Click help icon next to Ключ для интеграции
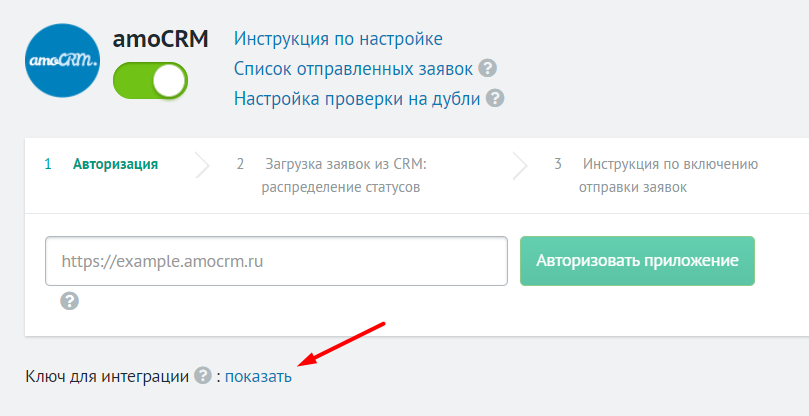Viewport: 809px width, 416px height. point(203,375)
